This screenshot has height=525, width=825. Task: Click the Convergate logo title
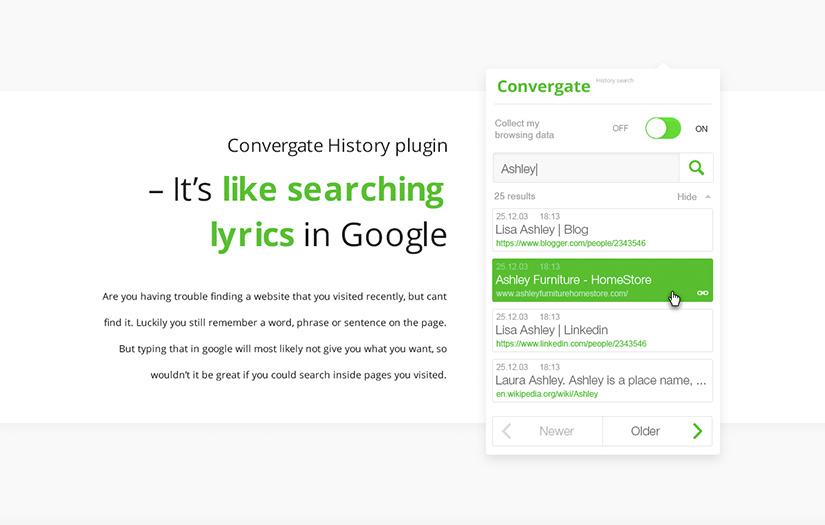coord(544,86)
